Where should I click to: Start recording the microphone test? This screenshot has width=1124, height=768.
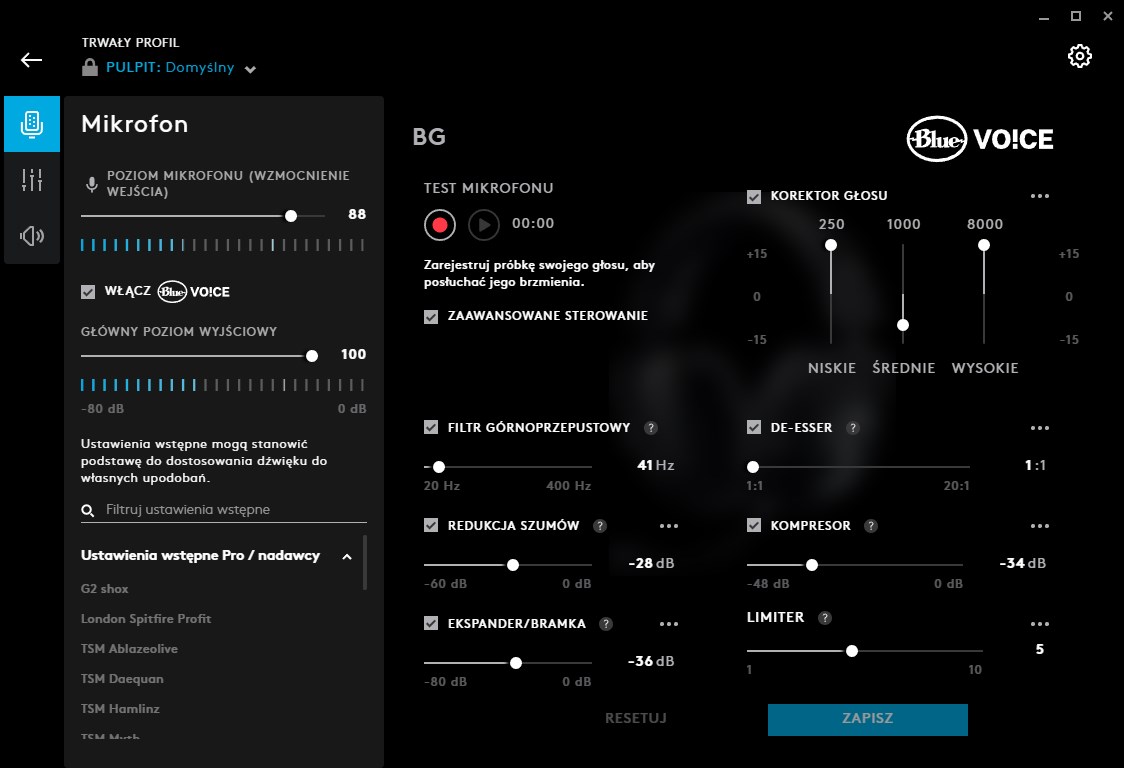439,225
